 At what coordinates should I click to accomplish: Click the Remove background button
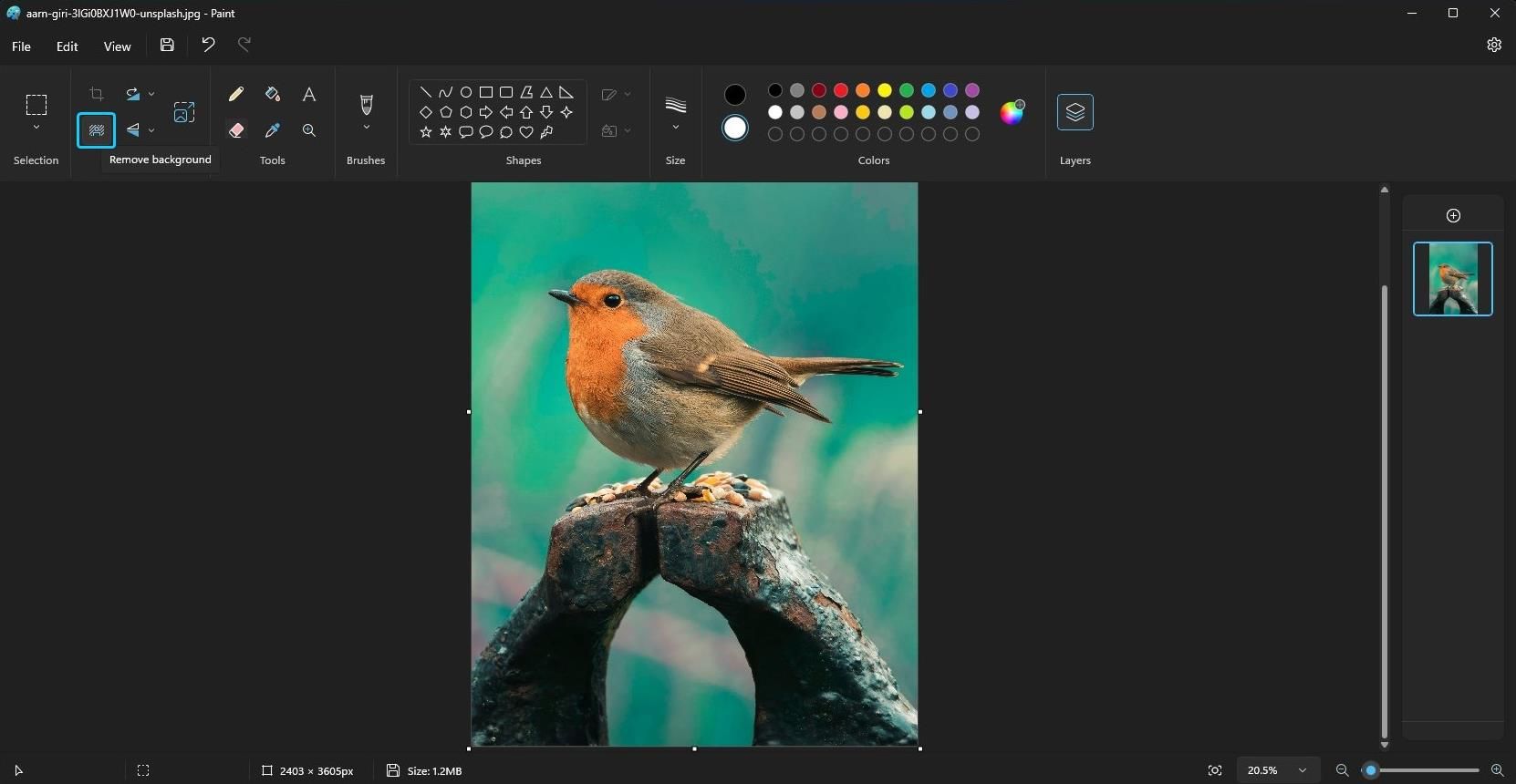[x=97, y=130]
